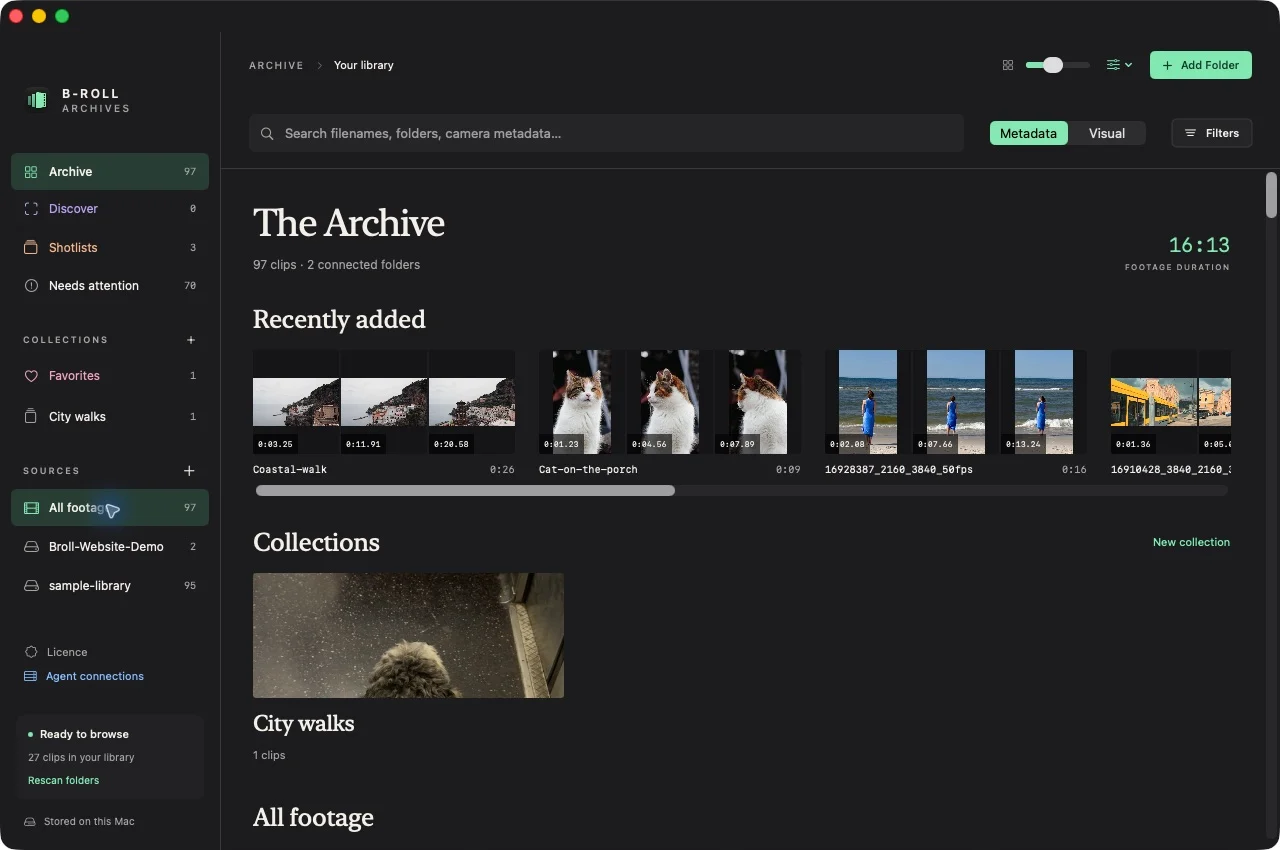Select the sample-library source
This screenshot has height=850, width=1280.
tap(110, 586)
